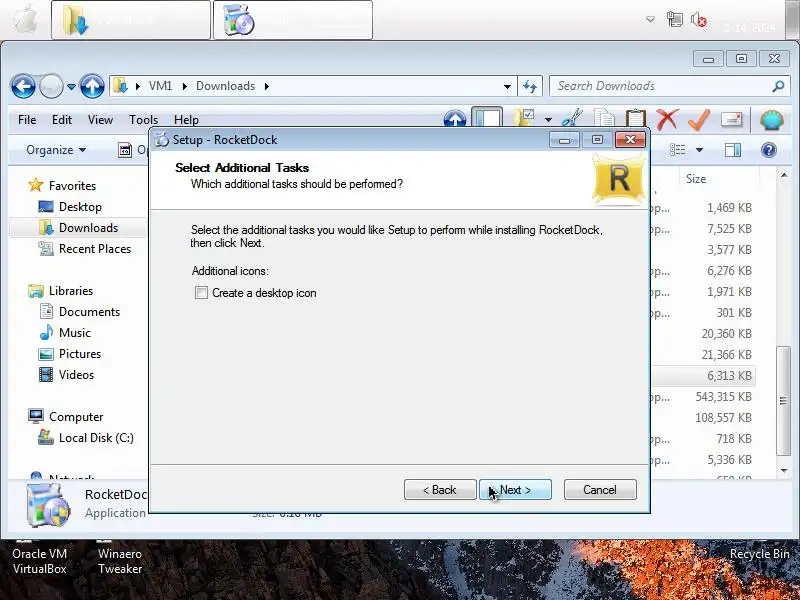The width and height of the screenshot is (800, 600).
Task: Click the toolbar Up arrow icon
Action: [x=455, y=118]
